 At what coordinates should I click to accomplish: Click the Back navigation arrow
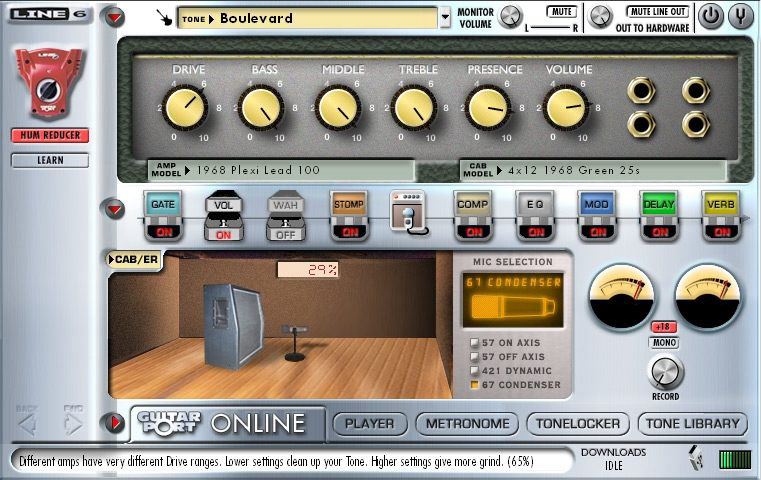(27, 425)
